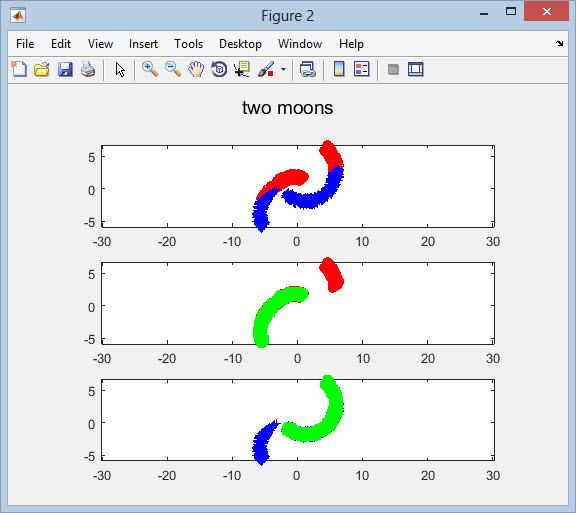Expand the brush color dropdown arrow
The height and width of the screenshot is (513, 576).
(283, 69)
